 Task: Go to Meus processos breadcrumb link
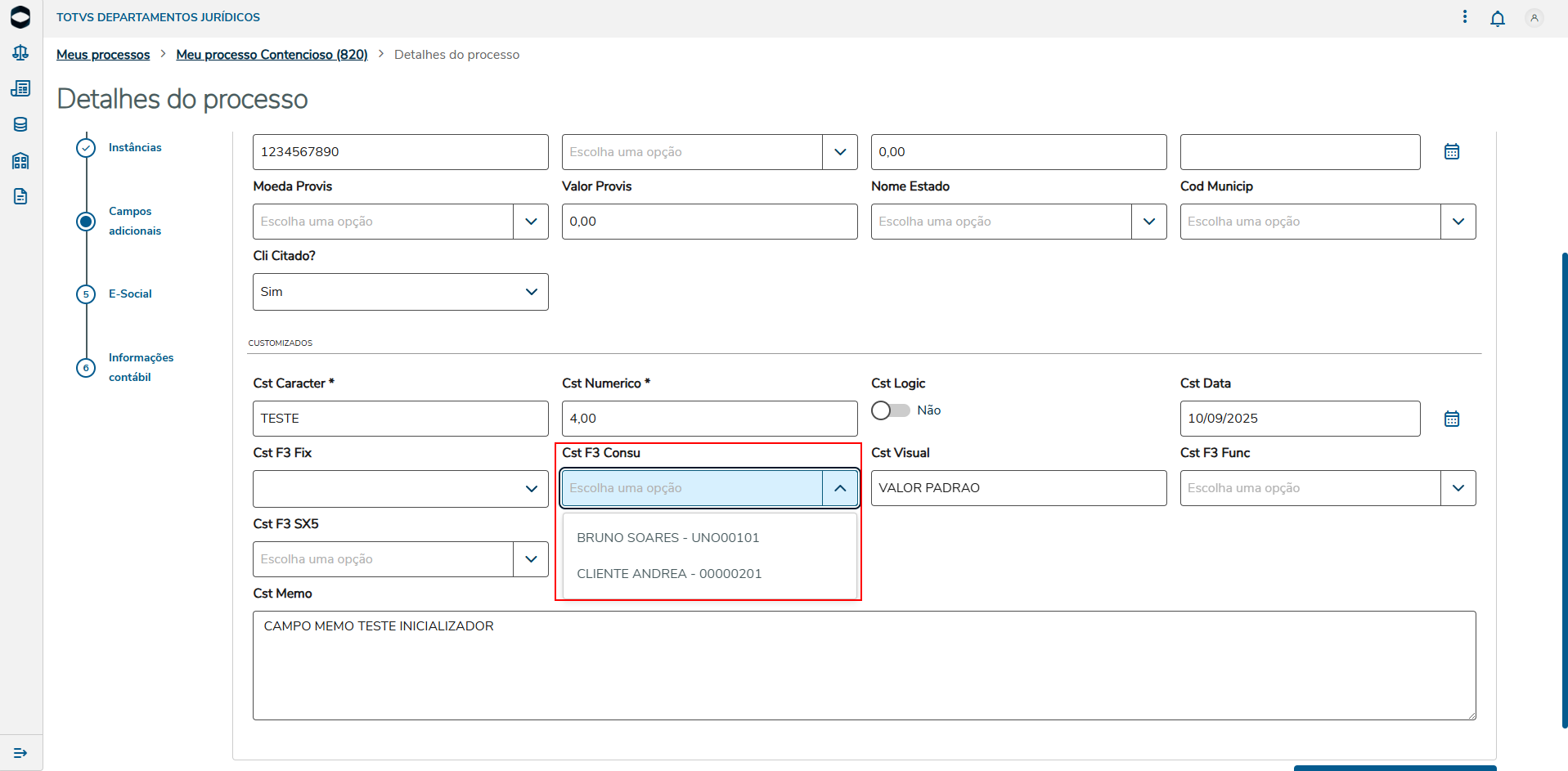point(103,55)
